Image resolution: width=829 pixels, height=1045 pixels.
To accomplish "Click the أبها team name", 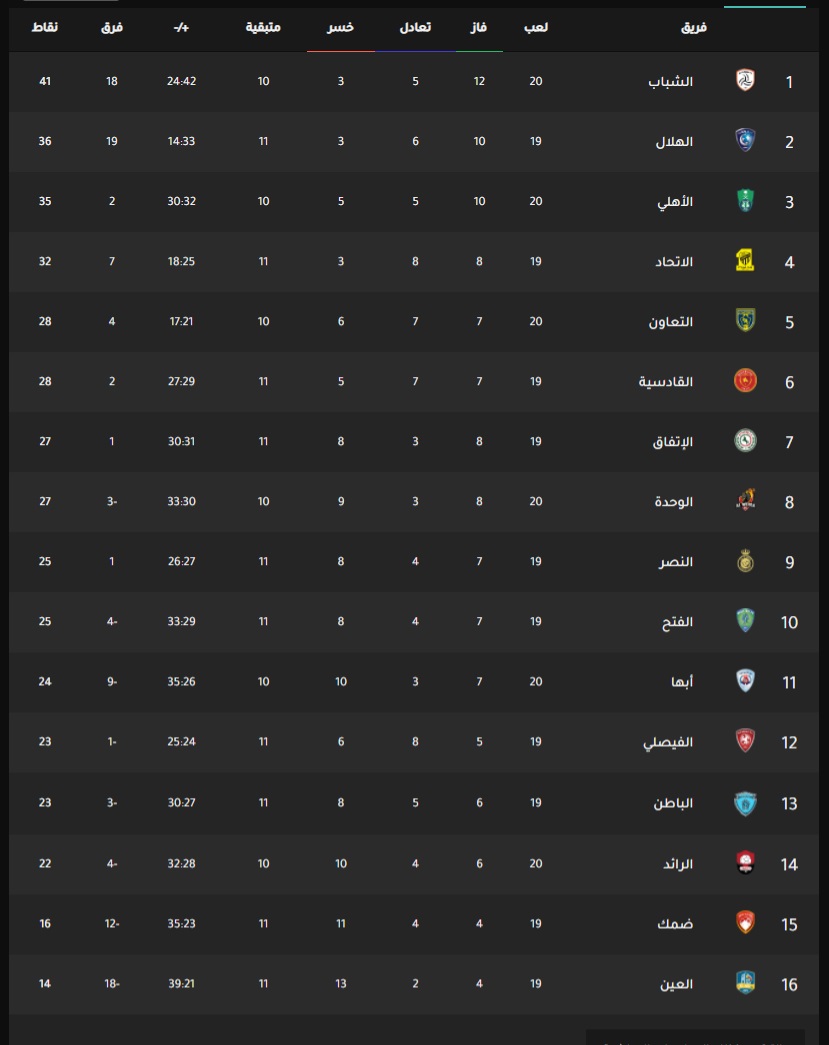I will click(x=682, y=682).
